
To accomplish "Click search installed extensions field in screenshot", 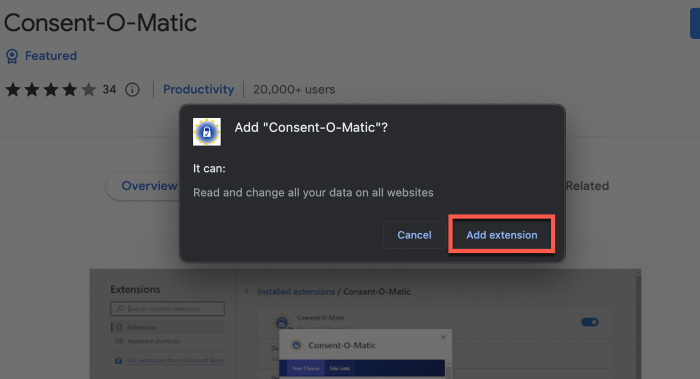I will click(x=167, y=308).
